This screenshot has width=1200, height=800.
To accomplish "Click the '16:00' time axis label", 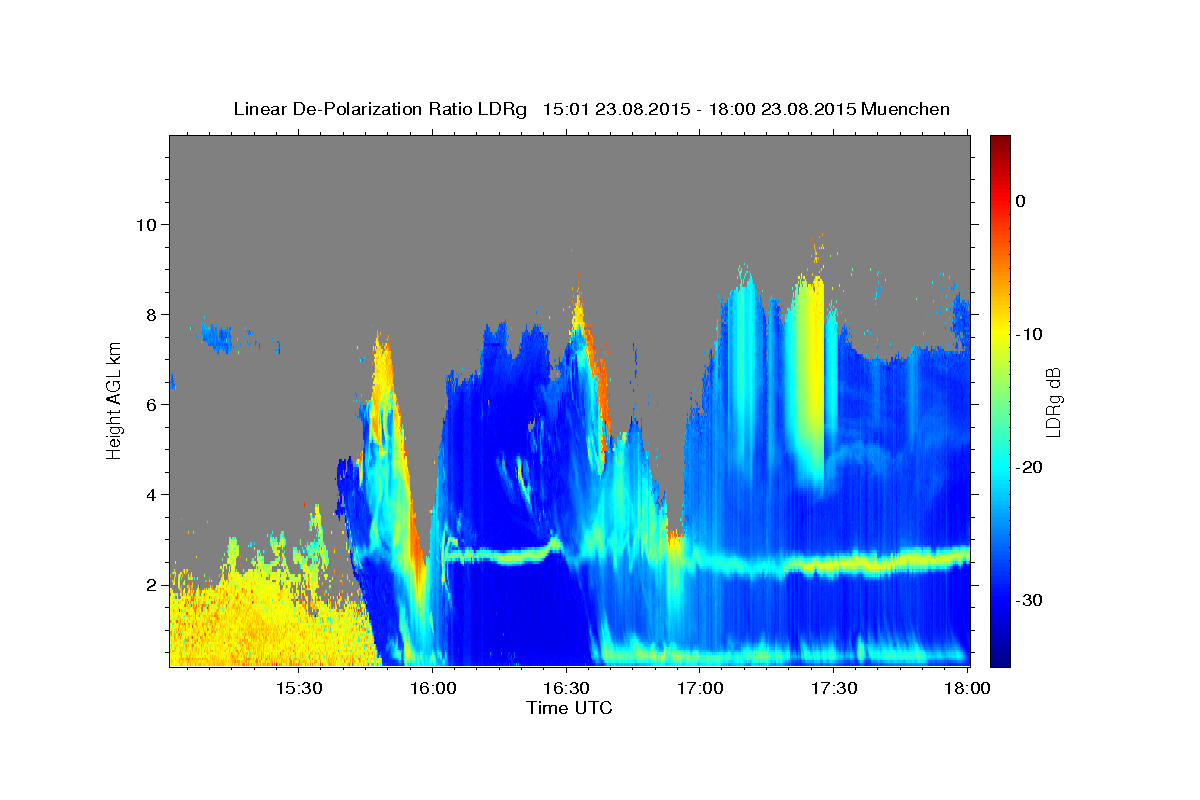I will coord(432,689).
